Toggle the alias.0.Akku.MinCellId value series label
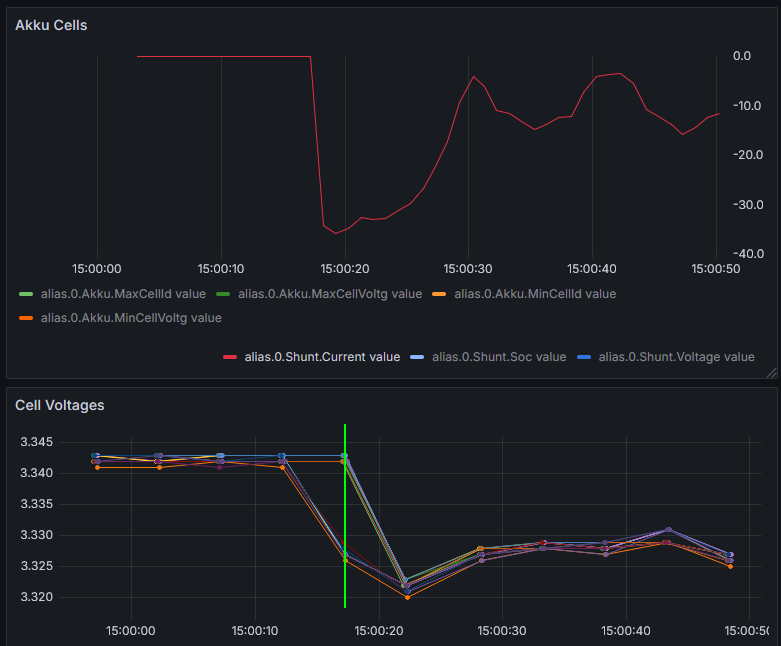Viewport: 781px width, 646px height. pos(535,294)
